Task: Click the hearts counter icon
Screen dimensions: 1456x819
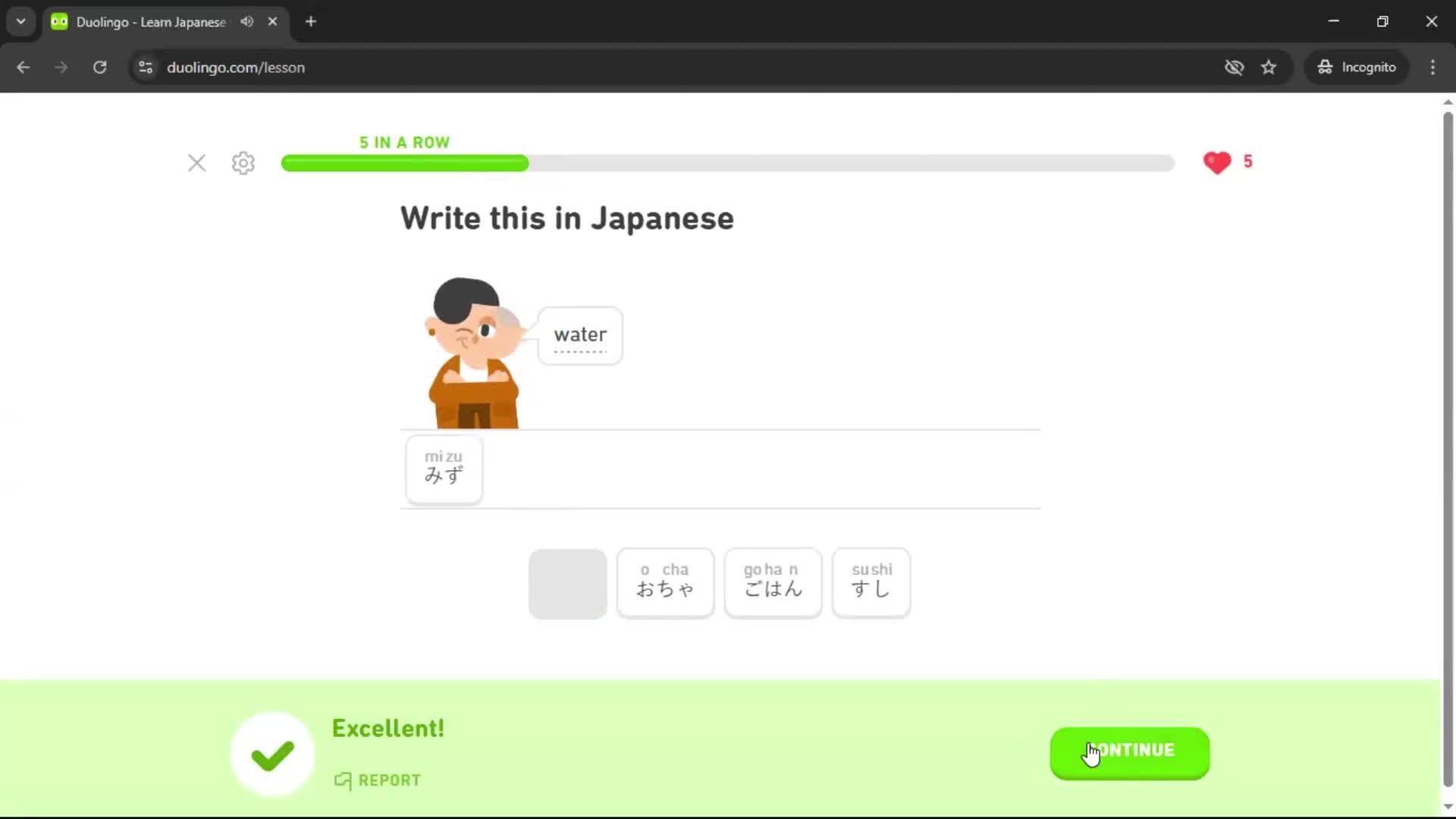Action: click(x=1216, y=162)
